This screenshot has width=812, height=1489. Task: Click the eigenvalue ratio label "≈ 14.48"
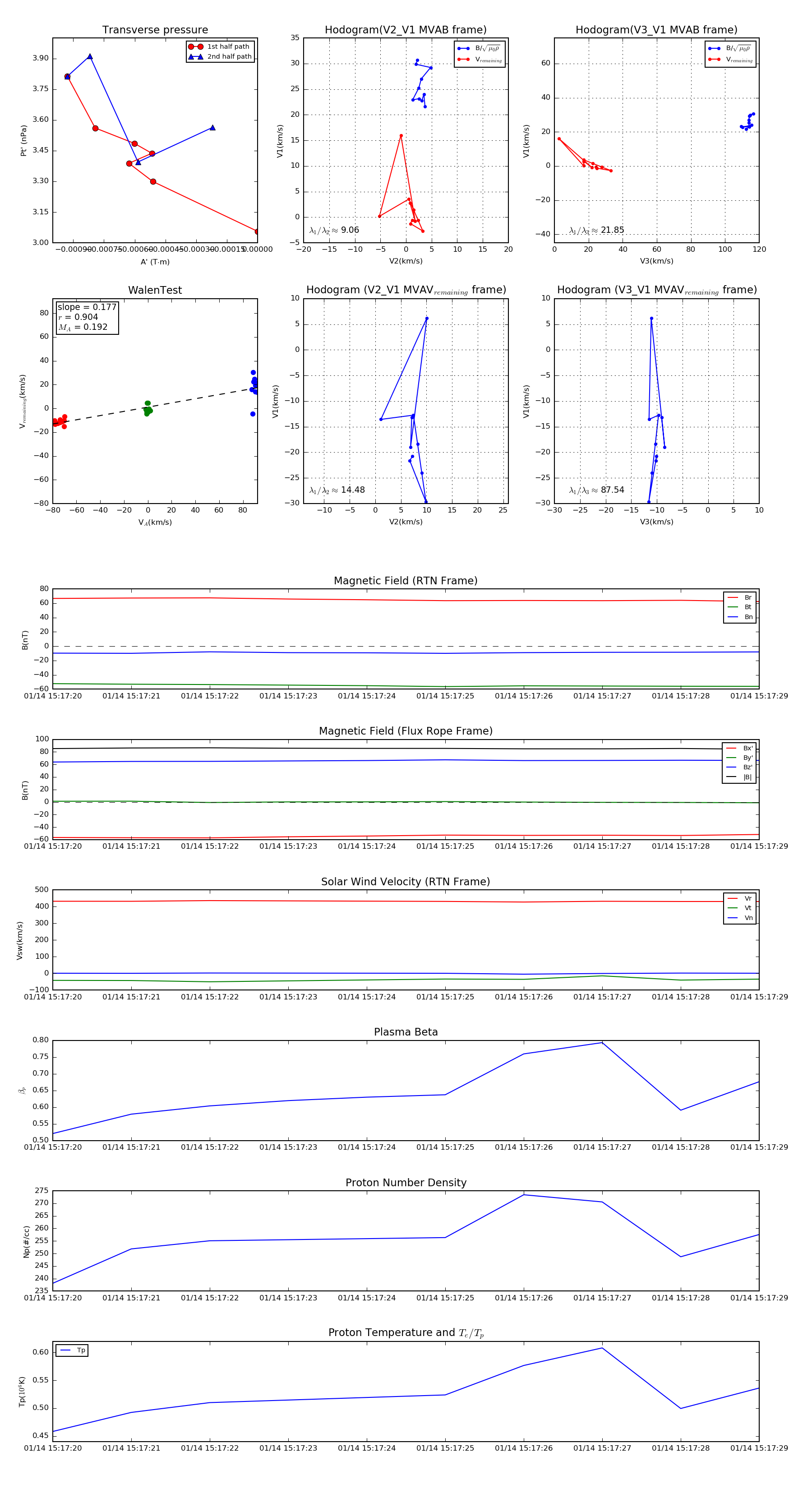pos(337,490)
